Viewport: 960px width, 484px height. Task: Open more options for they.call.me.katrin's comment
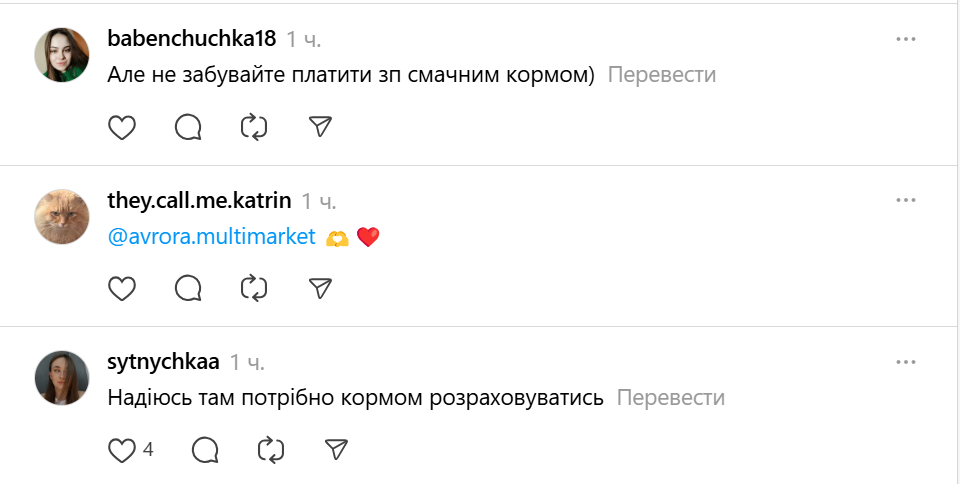[x=906, y=200]
